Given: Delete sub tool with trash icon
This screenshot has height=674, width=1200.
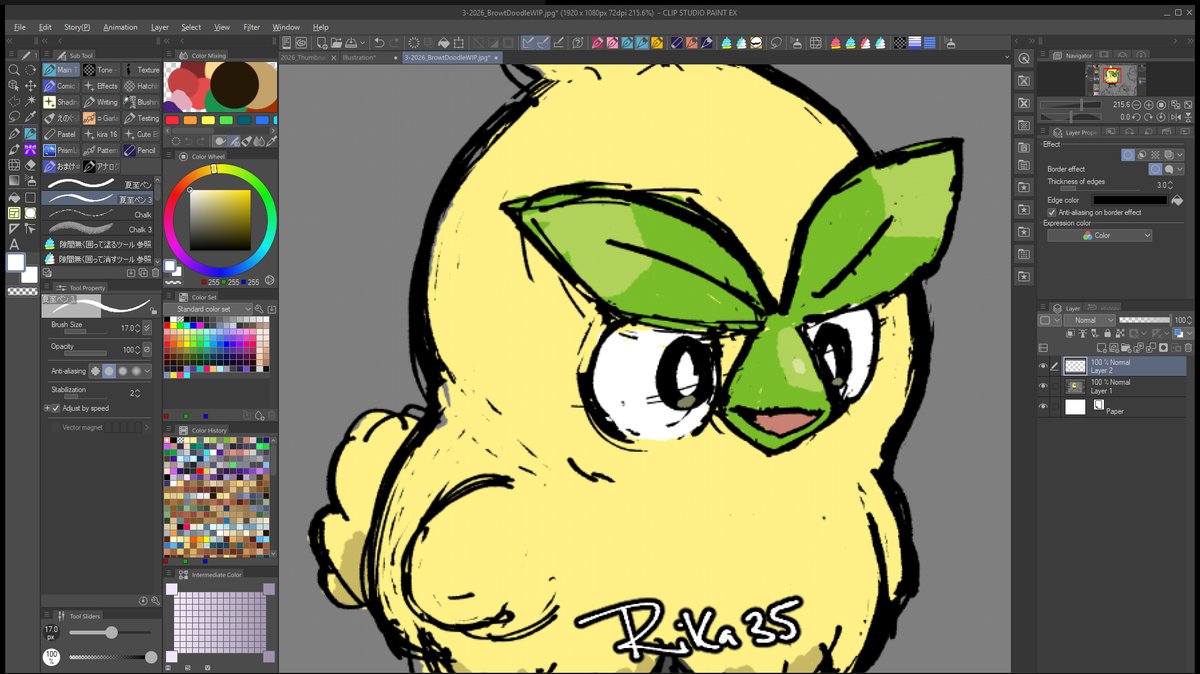Looking at the screenshot, I should point(153,272).
